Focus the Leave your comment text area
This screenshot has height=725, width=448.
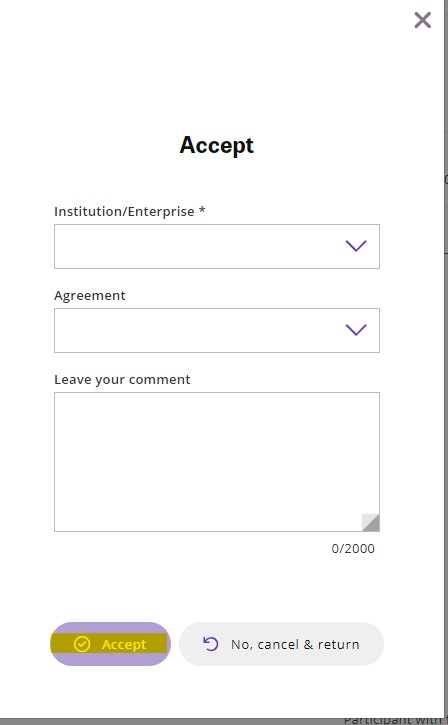(x=217, y=462)
